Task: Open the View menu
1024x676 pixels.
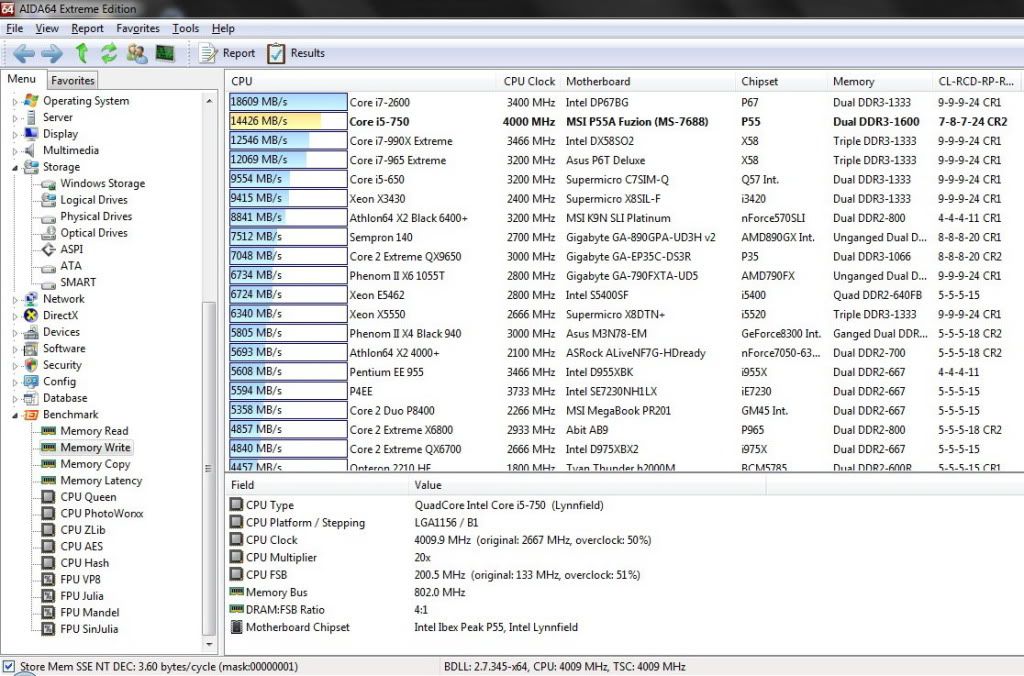Action: click(47, 28)
